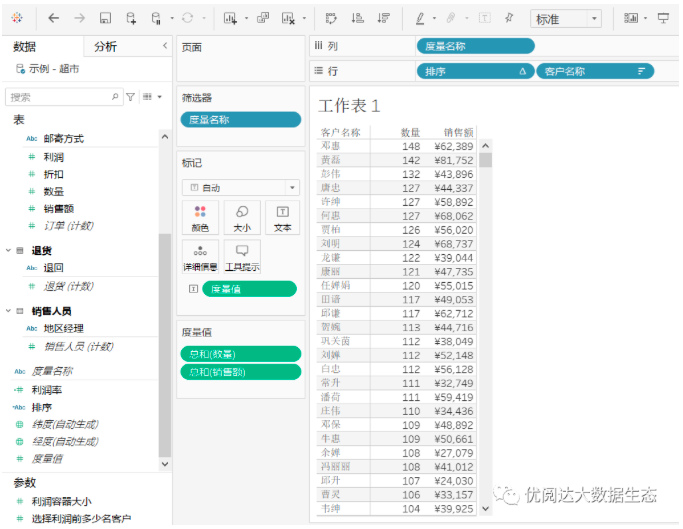Collapse the data pane with the arrow

(x=164, y=46)
